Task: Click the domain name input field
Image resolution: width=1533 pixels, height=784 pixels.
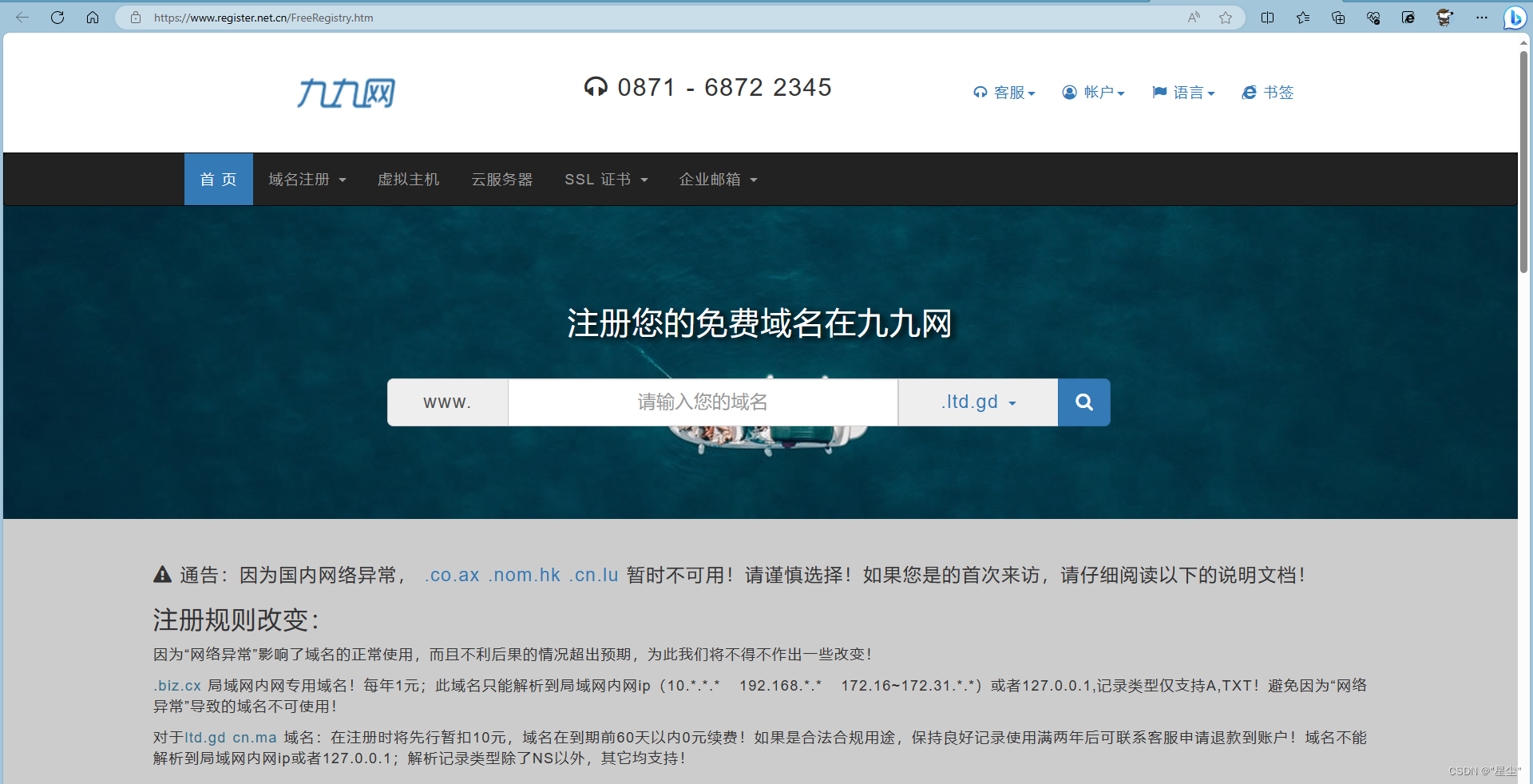Action: click(x=703, y=402)
